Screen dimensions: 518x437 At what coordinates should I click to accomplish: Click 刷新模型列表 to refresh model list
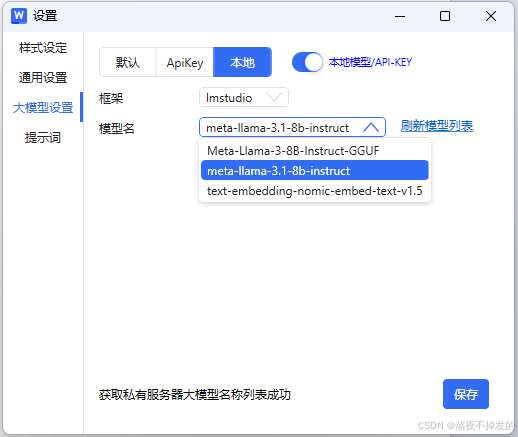pyautogui.click(x=437, y=126)
